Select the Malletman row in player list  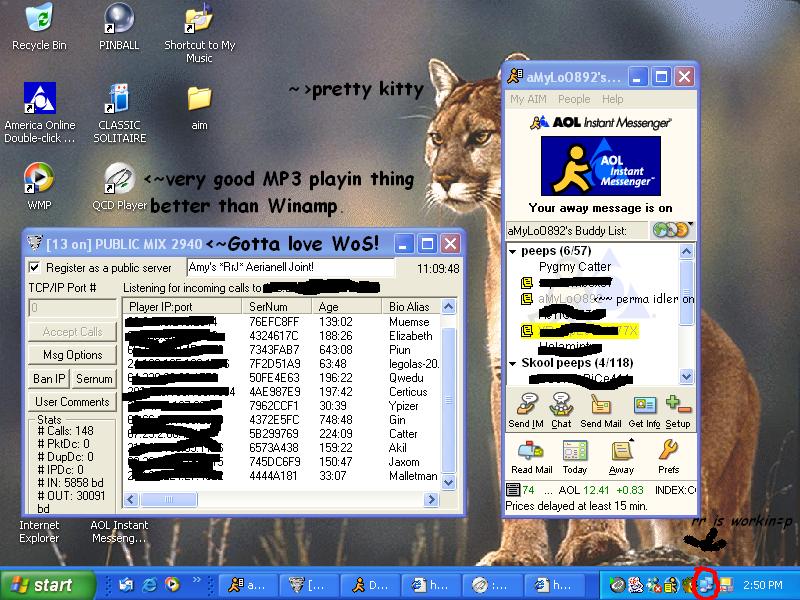282,476
